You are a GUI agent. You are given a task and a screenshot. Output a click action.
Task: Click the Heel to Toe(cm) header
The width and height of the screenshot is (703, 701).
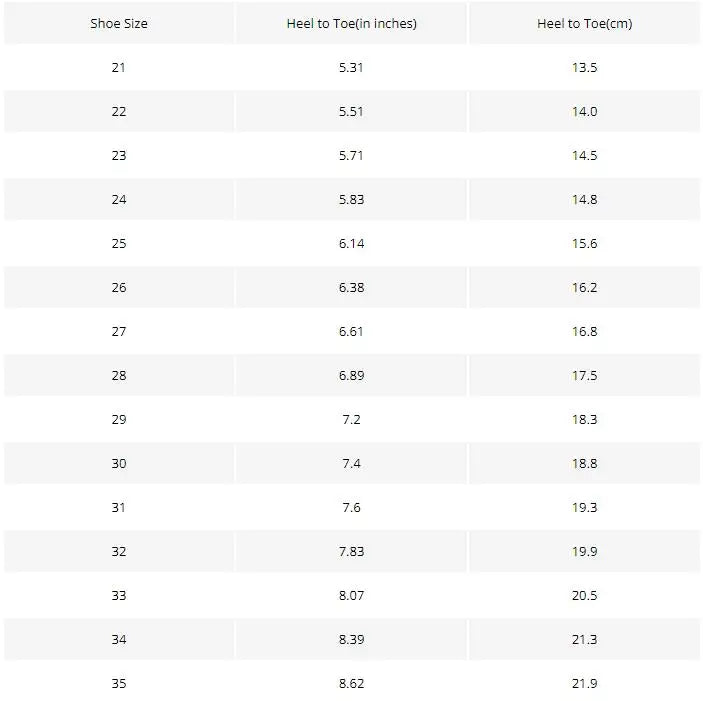point(584,24)
